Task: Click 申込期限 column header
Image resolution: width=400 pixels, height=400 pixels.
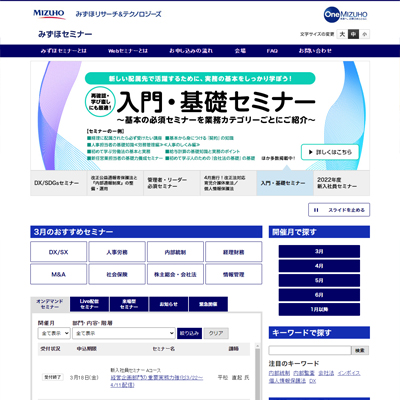Action: (x=87, y=349)
